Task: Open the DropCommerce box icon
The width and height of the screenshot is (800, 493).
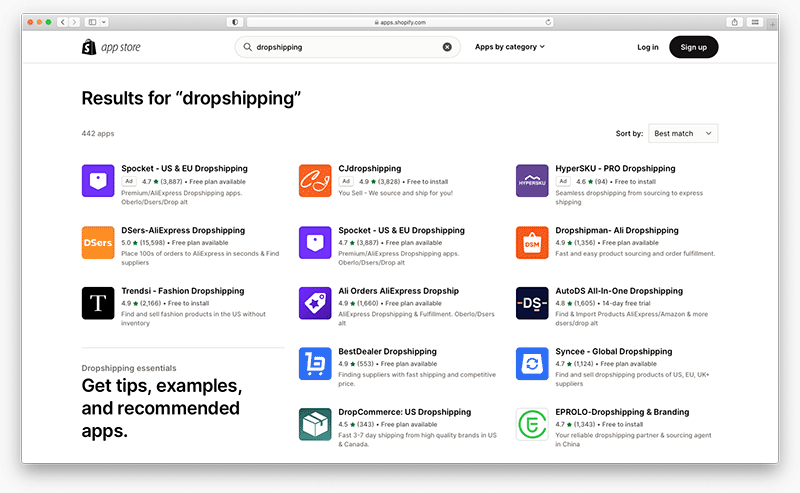Action: click(315, 424)
